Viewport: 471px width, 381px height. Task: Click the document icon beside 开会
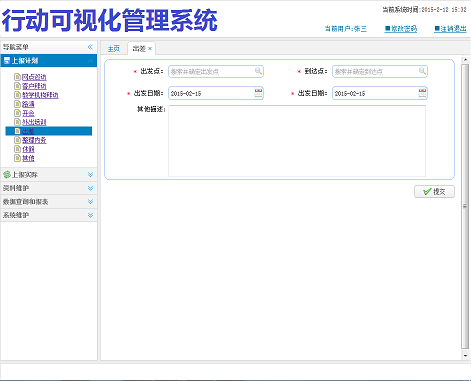pos(17,113)
